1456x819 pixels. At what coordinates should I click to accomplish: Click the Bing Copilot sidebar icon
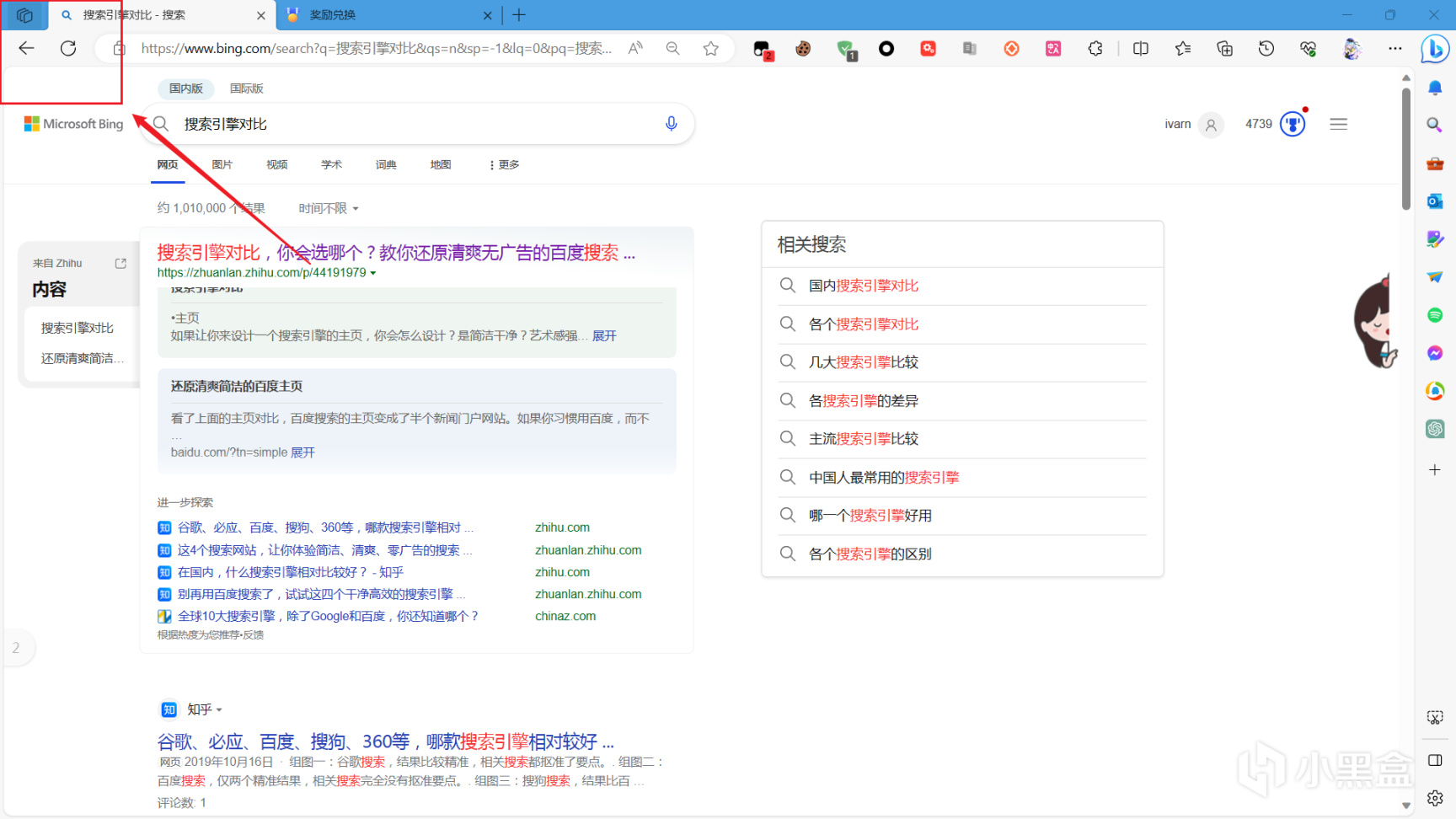1434,49
